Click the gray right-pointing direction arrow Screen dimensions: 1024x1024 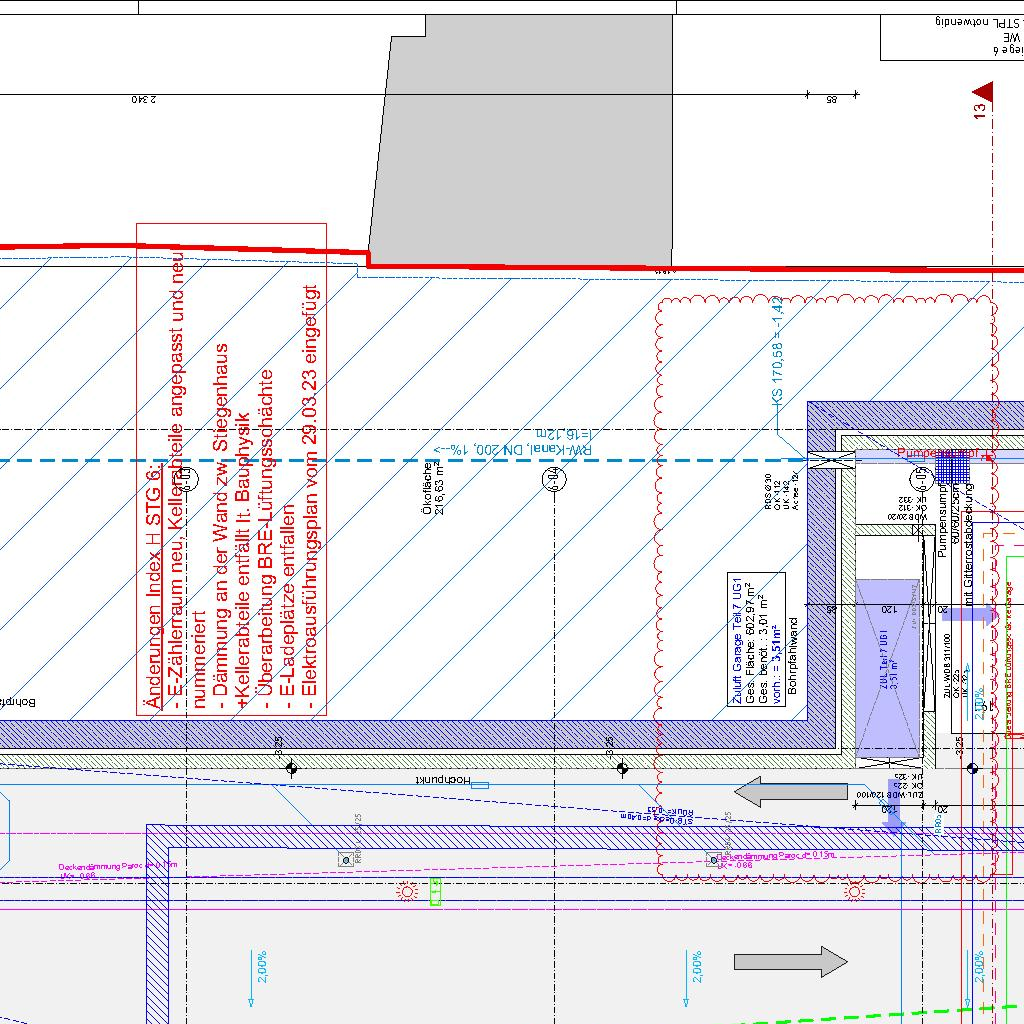(790, 962)
